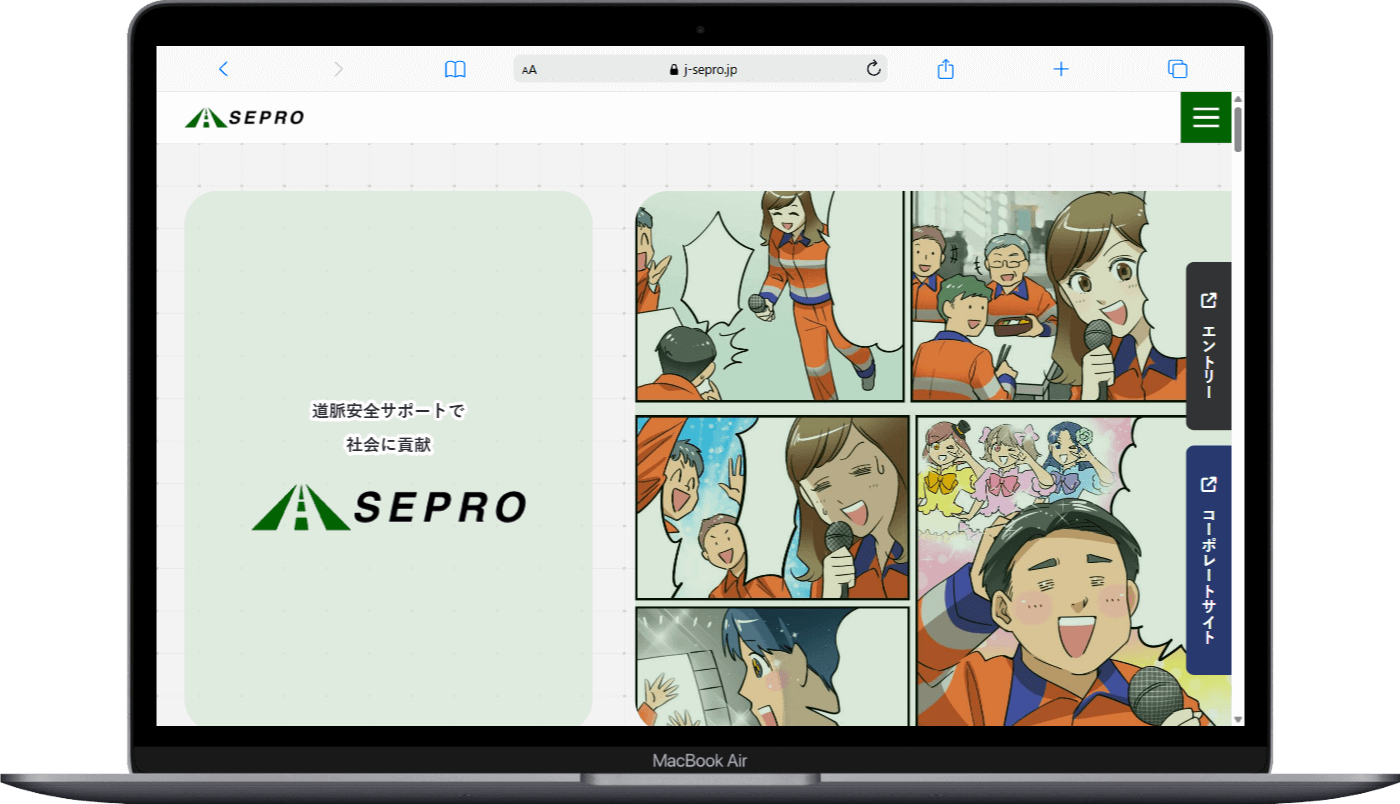The height and width of the screenshot is (804, 1400).
Task: Click the scrollbar down arrow
Action: tap(1238, 719)
